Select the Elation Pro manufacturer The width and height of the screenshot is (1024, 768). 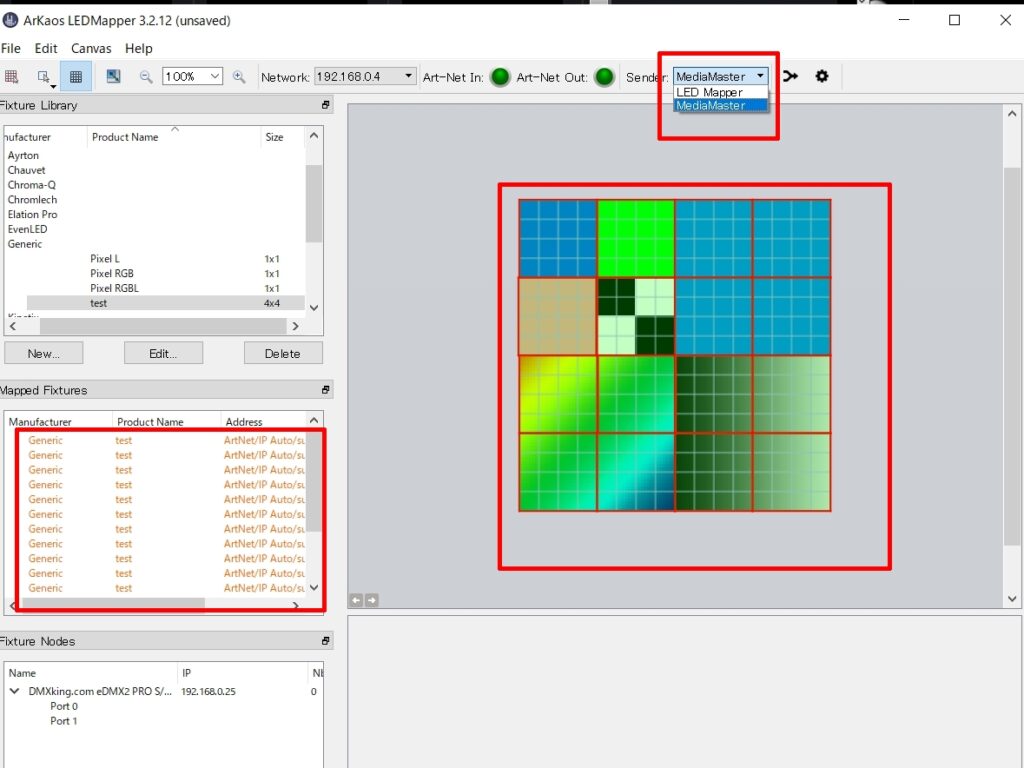(33, 214)
